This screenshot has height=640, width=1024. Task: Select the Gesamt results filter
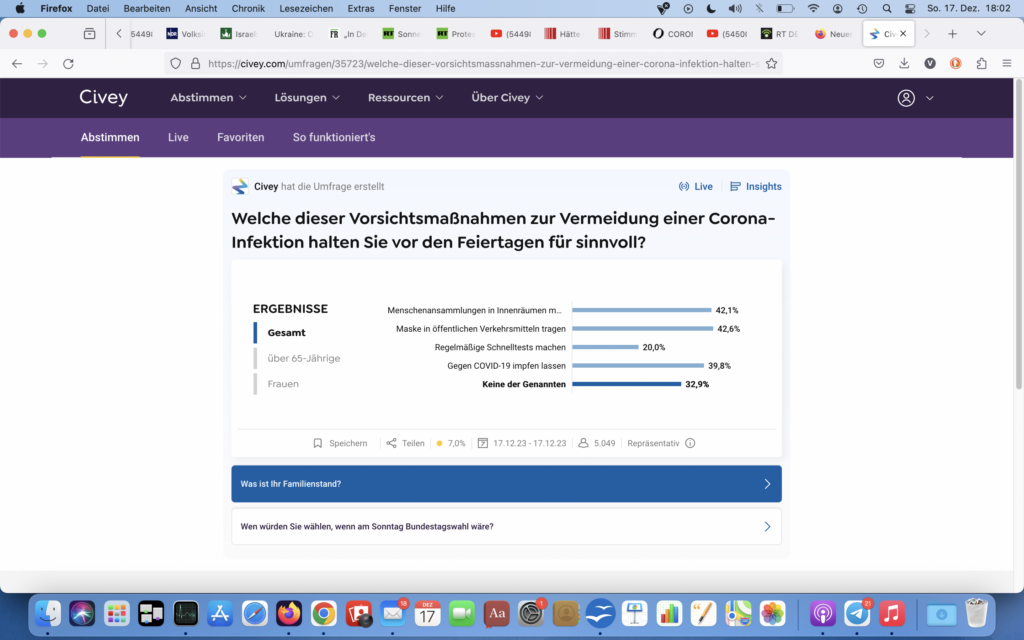[286, 332]
